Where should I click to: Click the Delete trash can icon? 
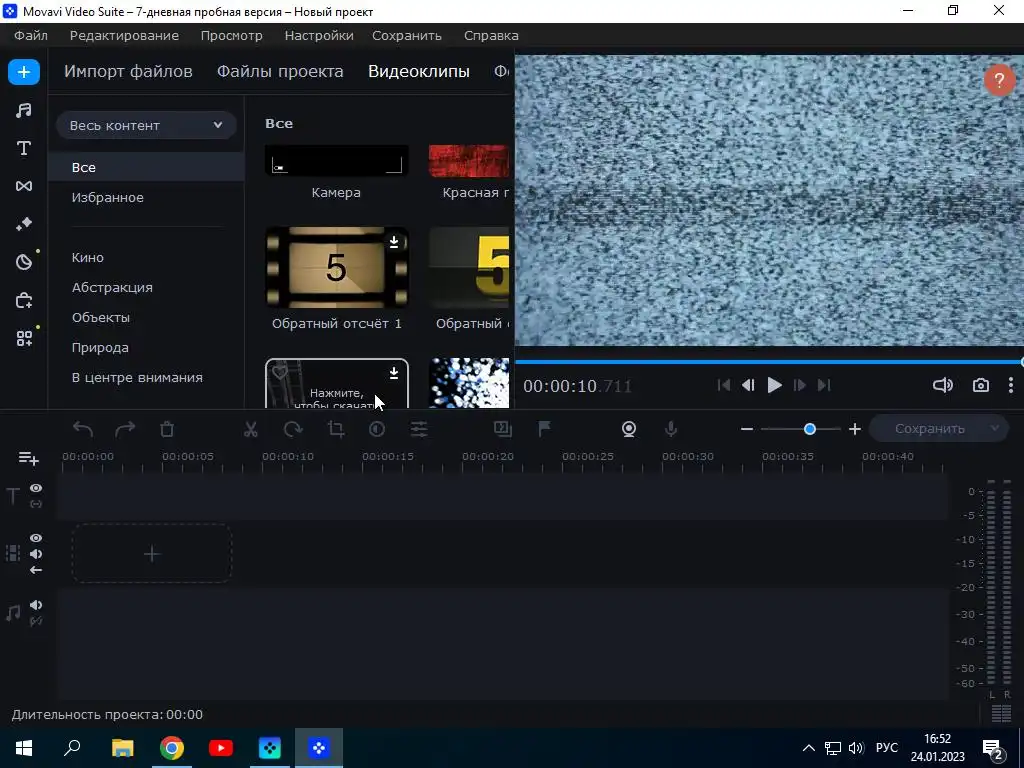coord(167,429)
